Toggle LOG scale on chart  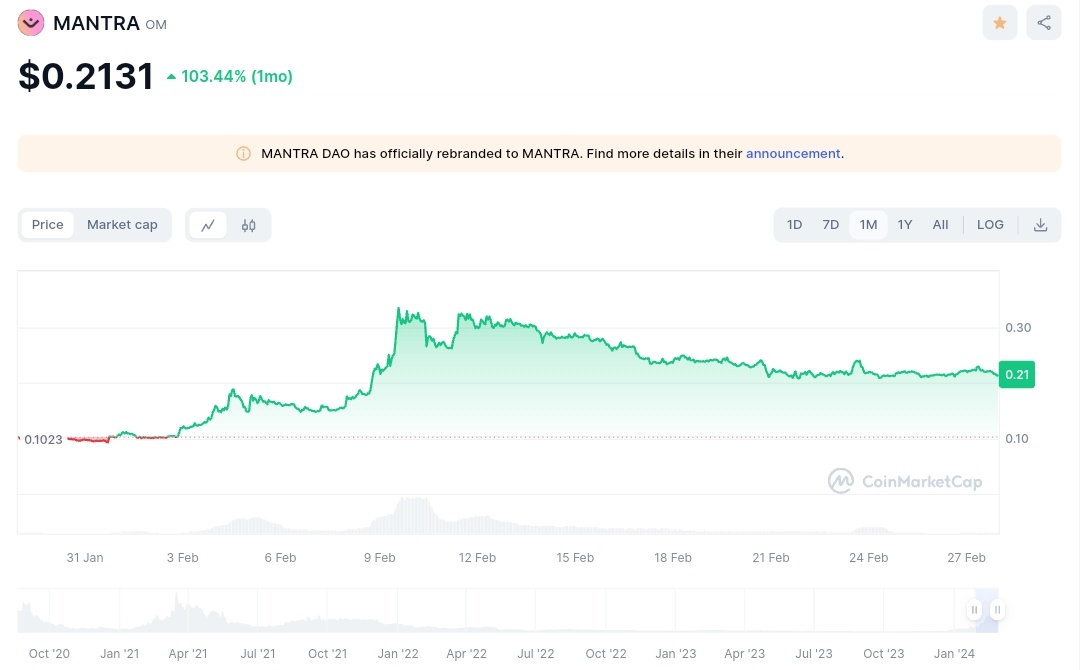tap(990, 225)
